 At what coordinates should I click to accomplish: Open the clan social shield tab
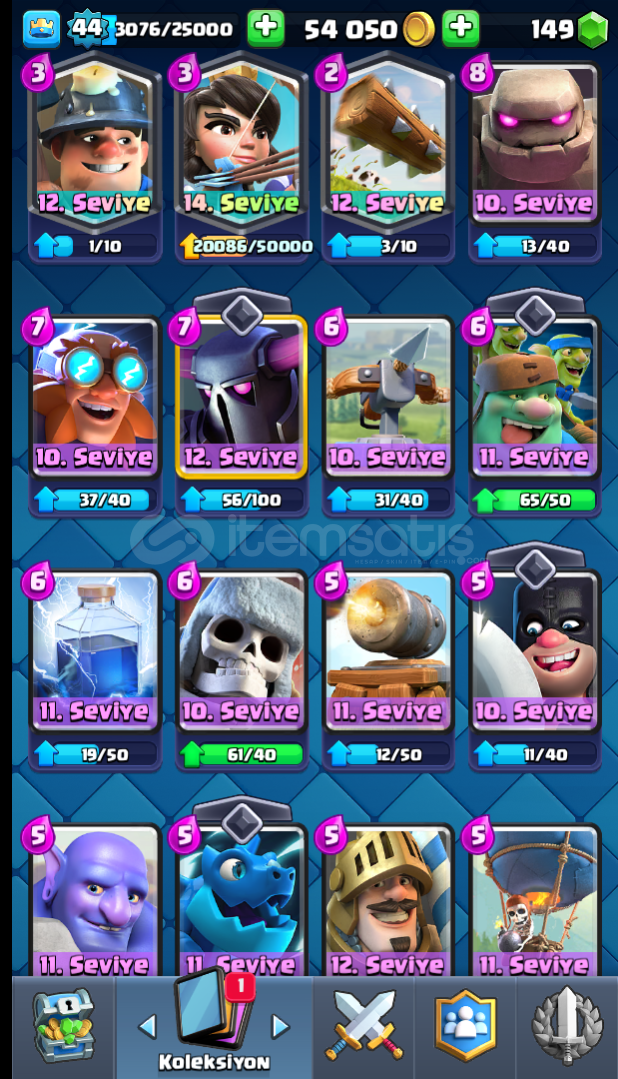pos(465,1025)
